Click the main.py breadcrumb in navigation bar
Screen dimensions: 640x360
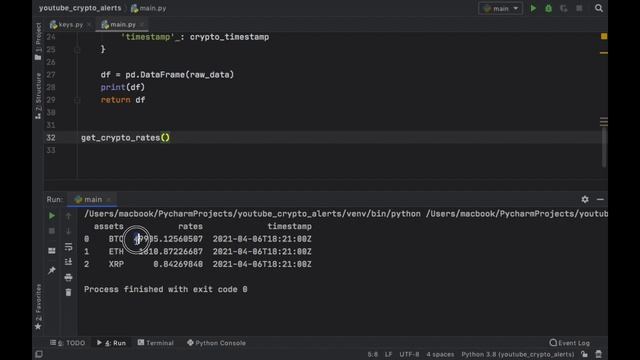click(x=149, y=8)
